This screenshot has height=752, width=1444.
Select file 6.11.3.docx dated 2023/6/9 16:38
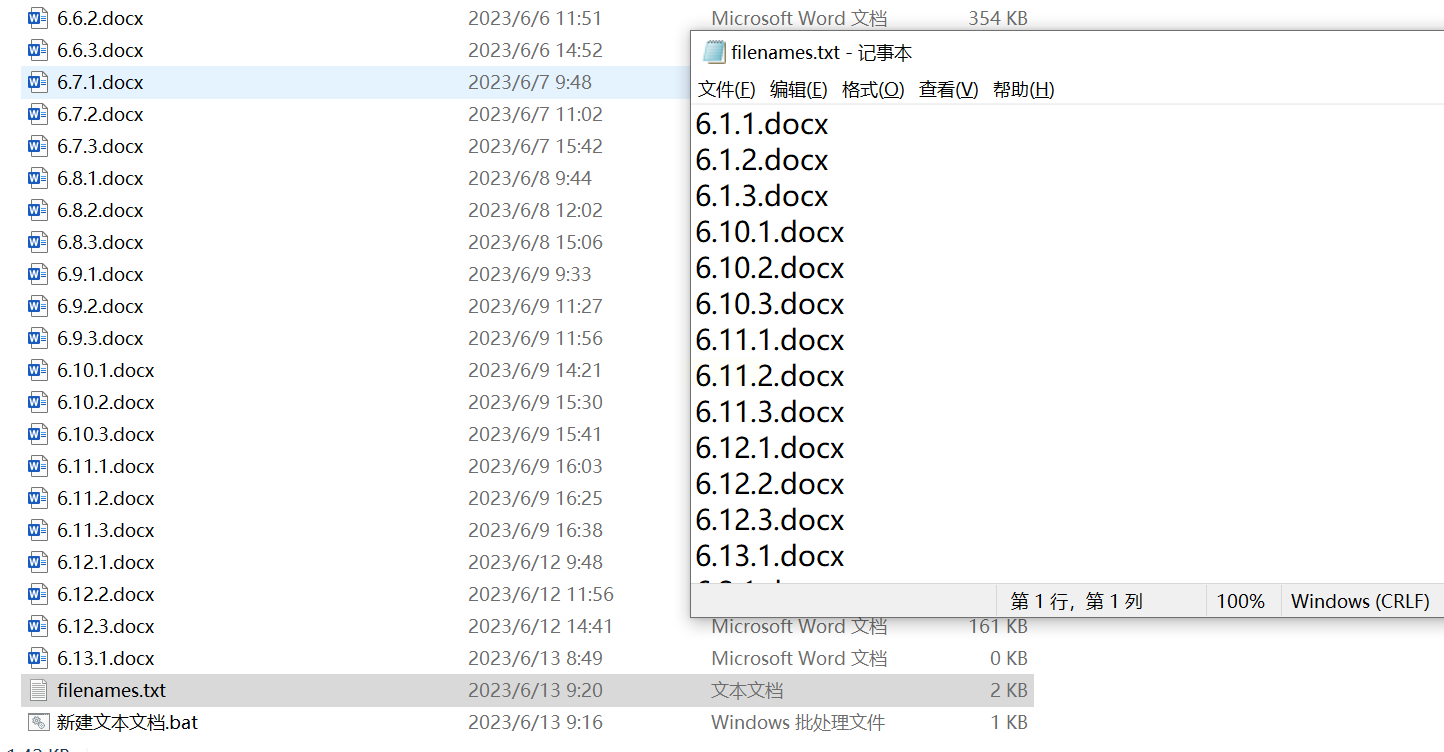click(527, 530)
